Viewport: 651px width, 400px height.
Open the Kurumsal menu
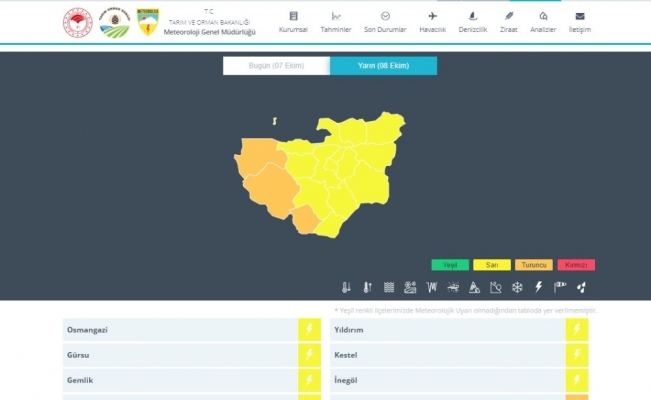tap(293, 22)
